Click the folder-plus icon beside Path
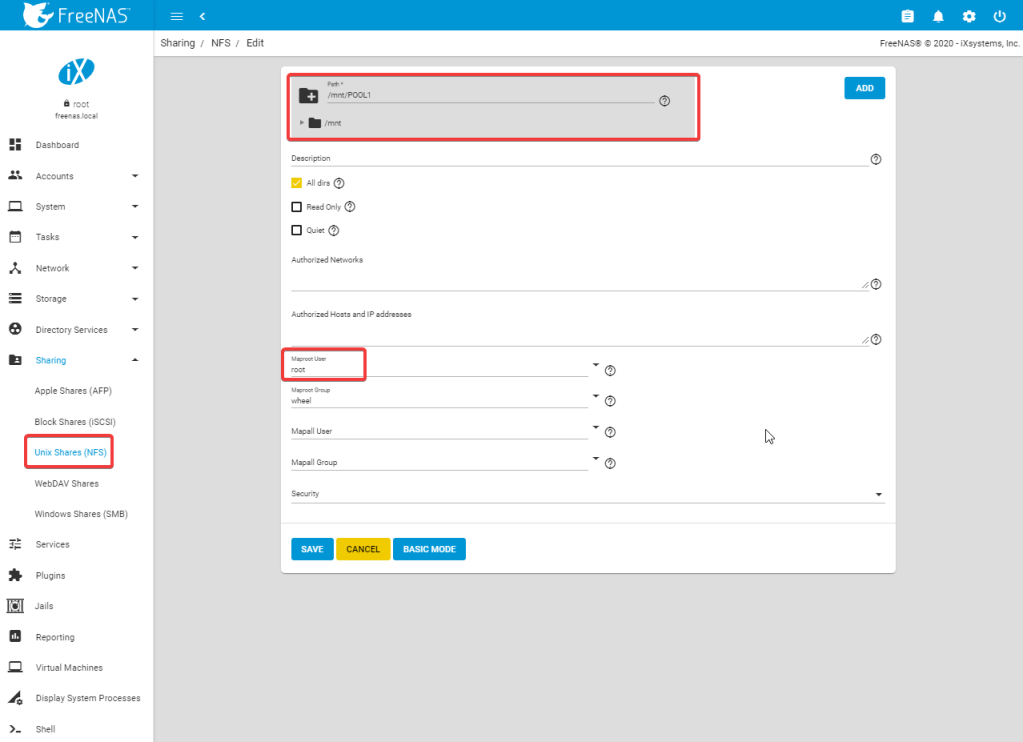The height and width of the screenshot is (742, 1023). tap(309, 96)
